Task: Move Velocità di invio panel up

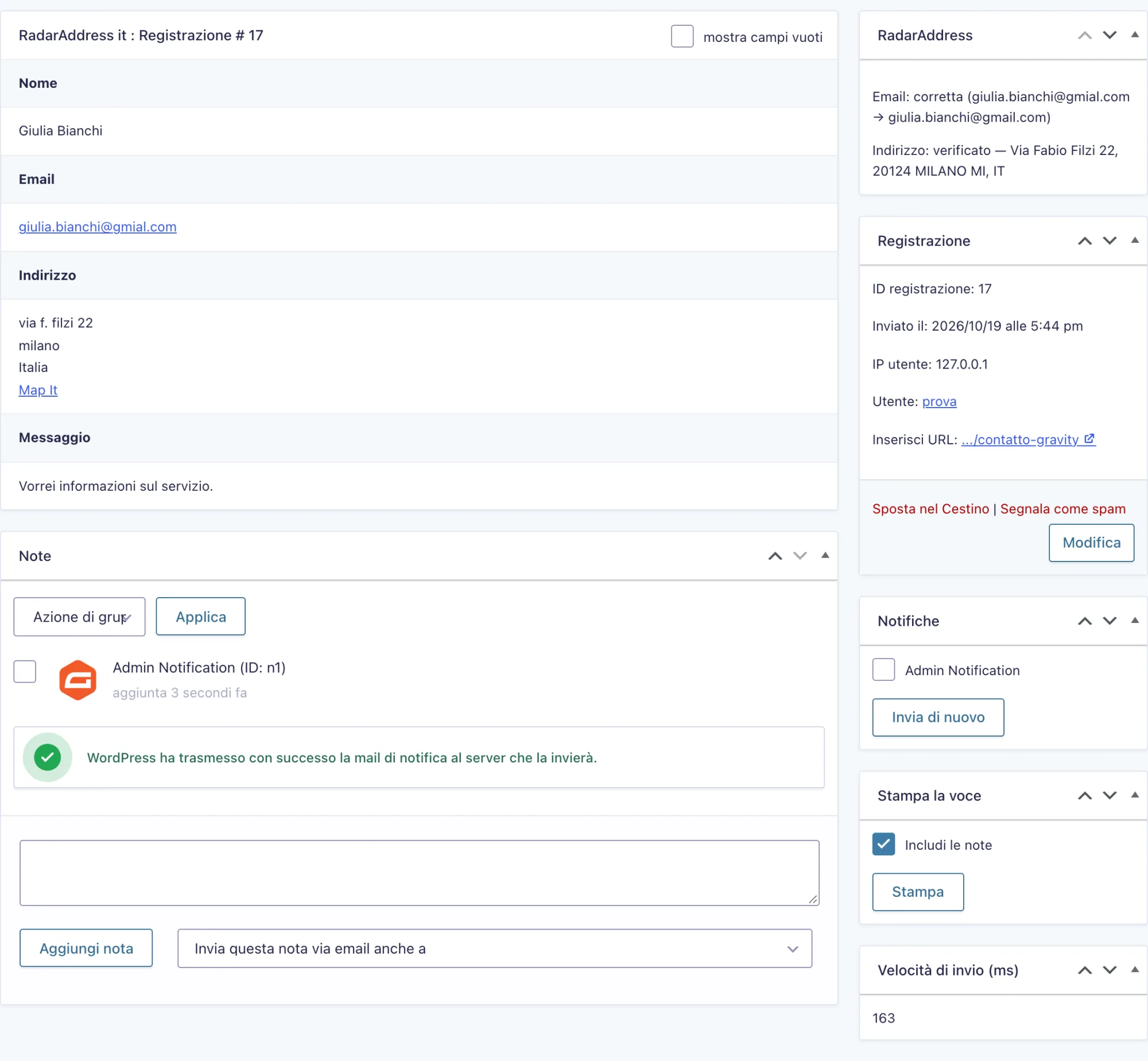Action: click(x=1084, y=970)
